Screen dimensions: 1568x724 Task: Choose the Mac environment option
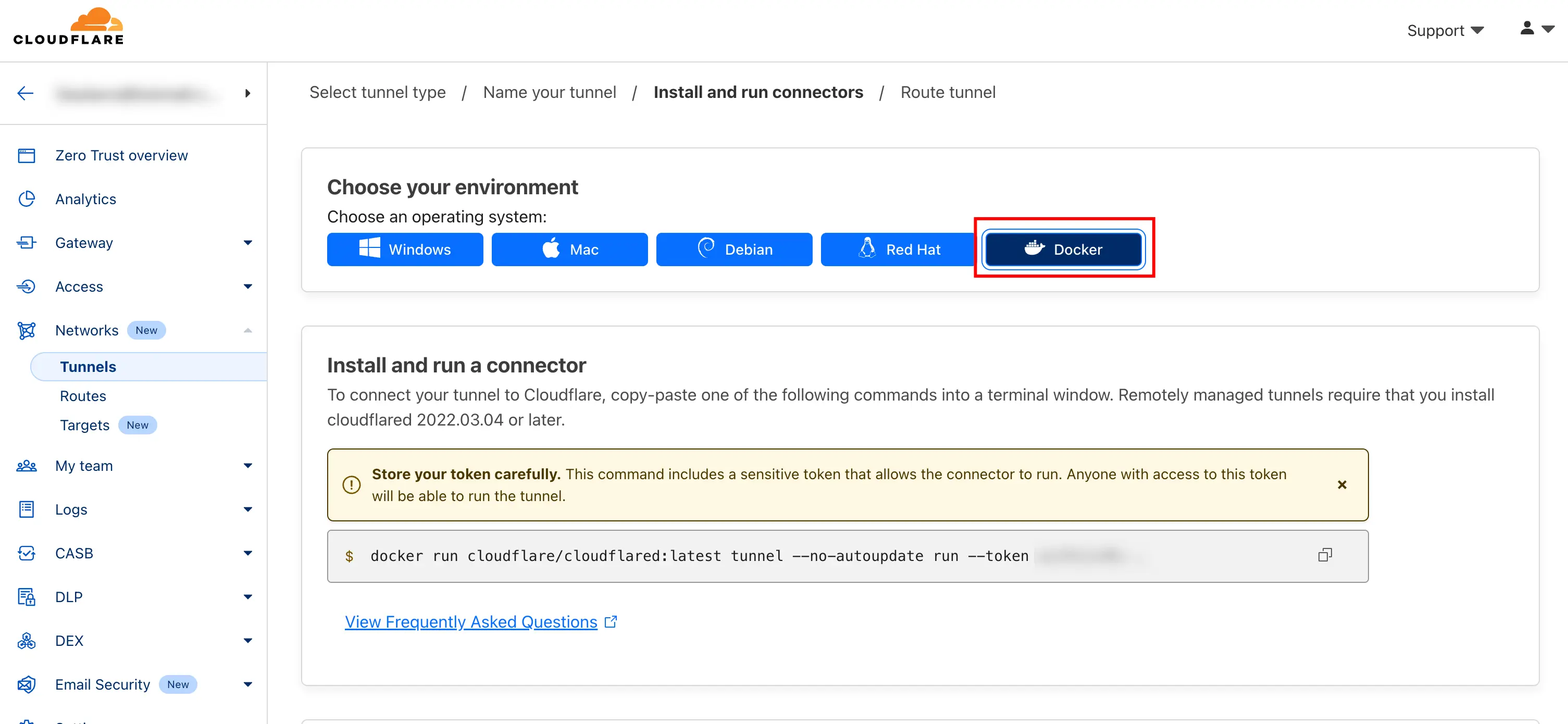coord(569,249)
